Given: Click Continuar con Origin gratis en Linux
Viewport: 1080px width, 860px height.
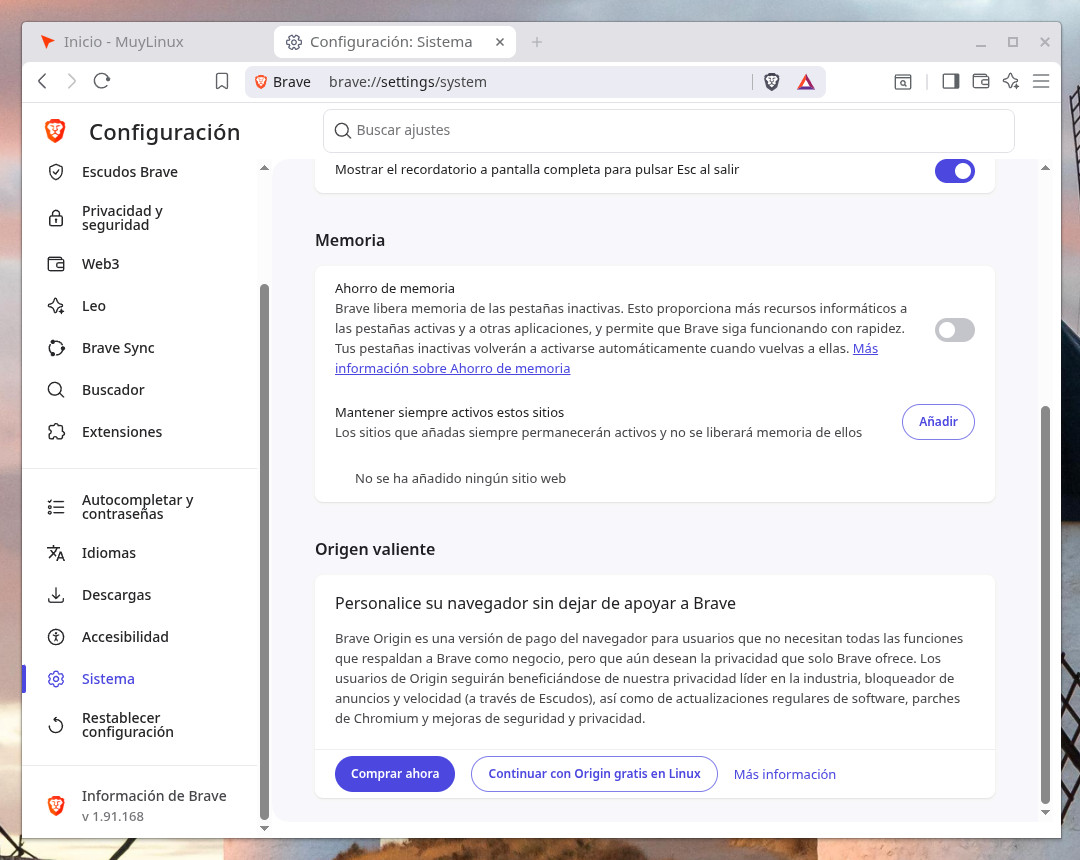Looking at the screenshot, I should tap(594, 774).
